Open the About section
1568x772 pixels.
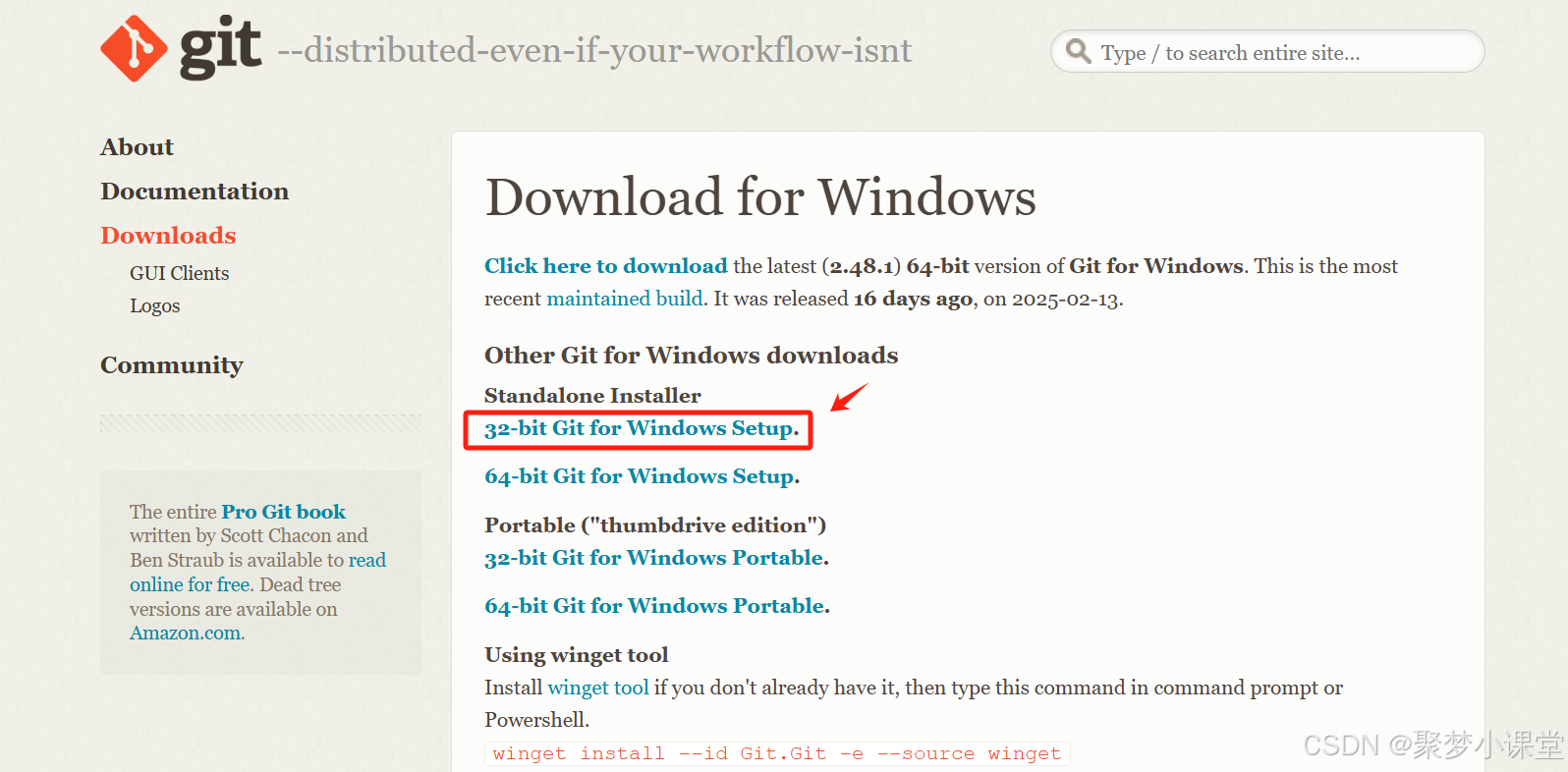(x=137, y=147)
